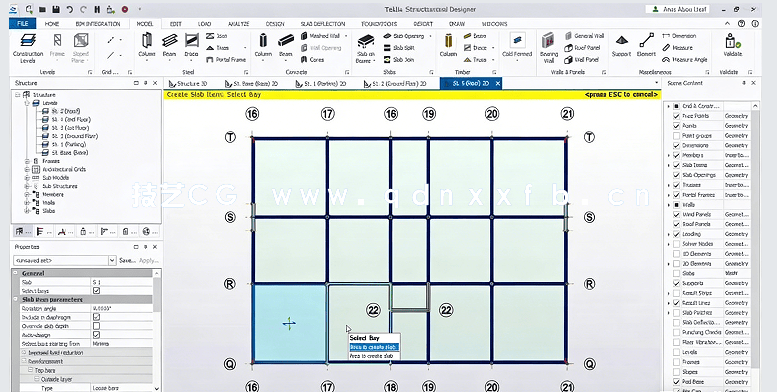
Task: Select the Element tool
Action: [646, 45]
